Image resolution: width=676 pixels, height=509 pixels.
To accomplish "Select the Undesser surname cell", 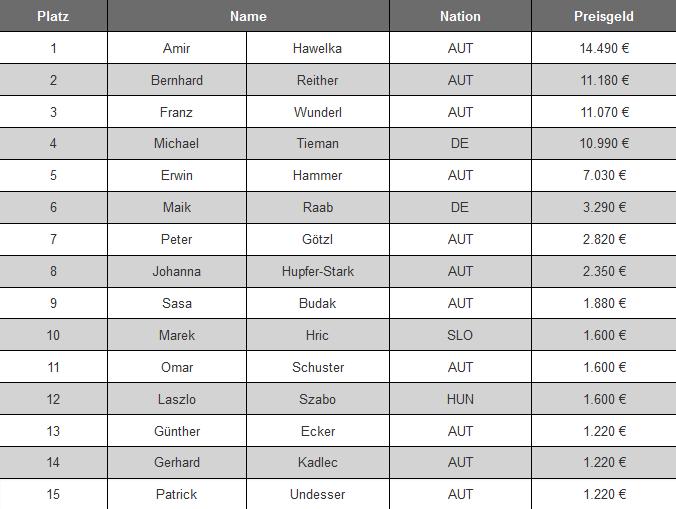I will [x=318, y=494].
